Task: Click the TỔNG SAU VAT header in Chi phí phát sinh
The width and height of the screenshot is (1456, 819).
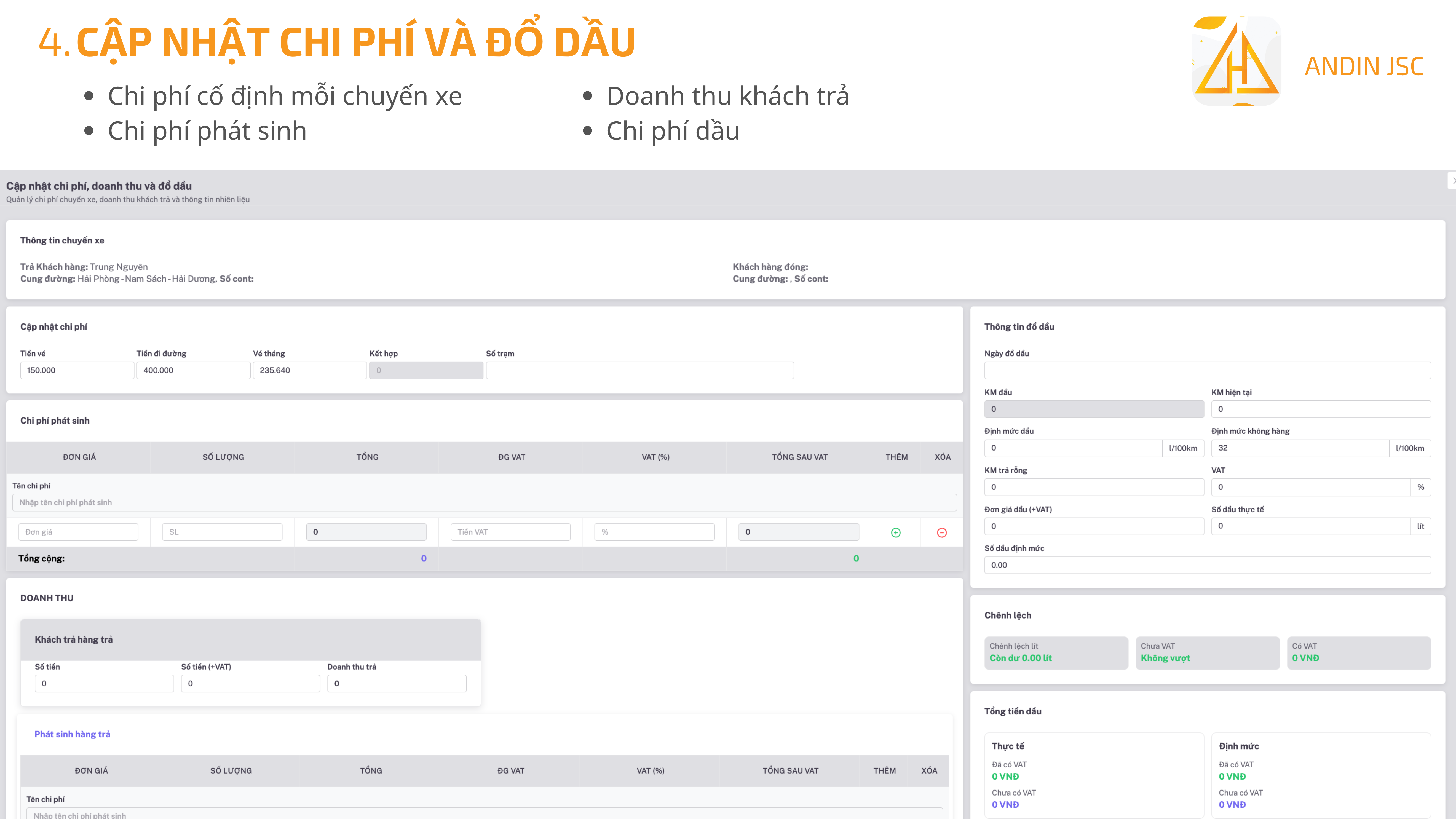Action: [x=800, y=457]
